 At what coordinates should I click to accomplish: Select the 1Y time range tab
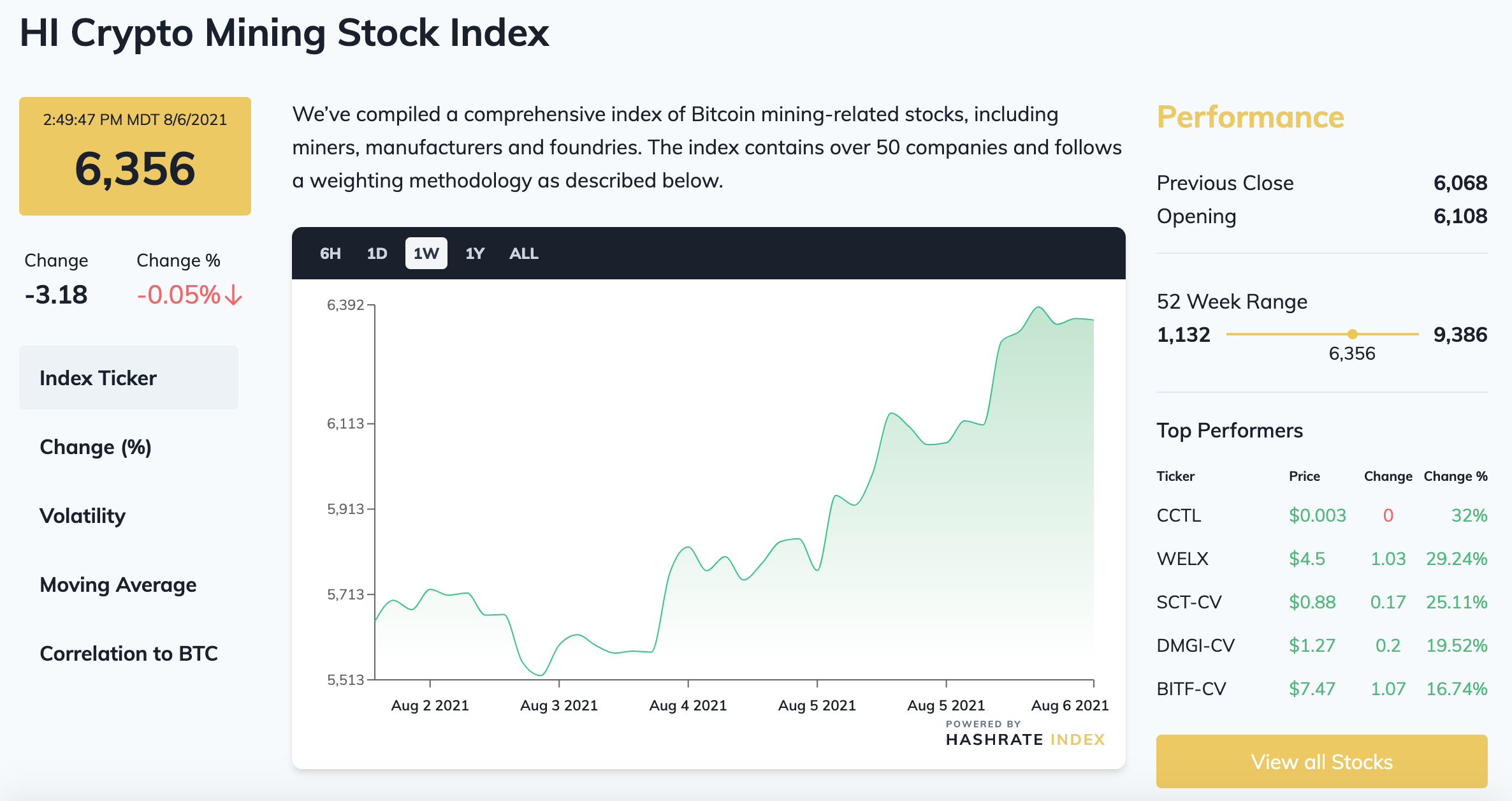pos(475,253)
